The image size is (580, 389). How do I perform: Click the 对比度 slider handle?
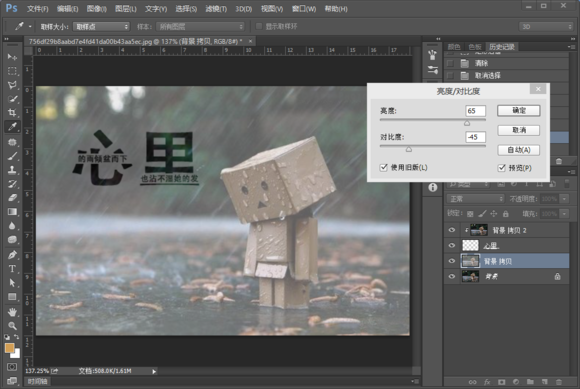(409, 149)
